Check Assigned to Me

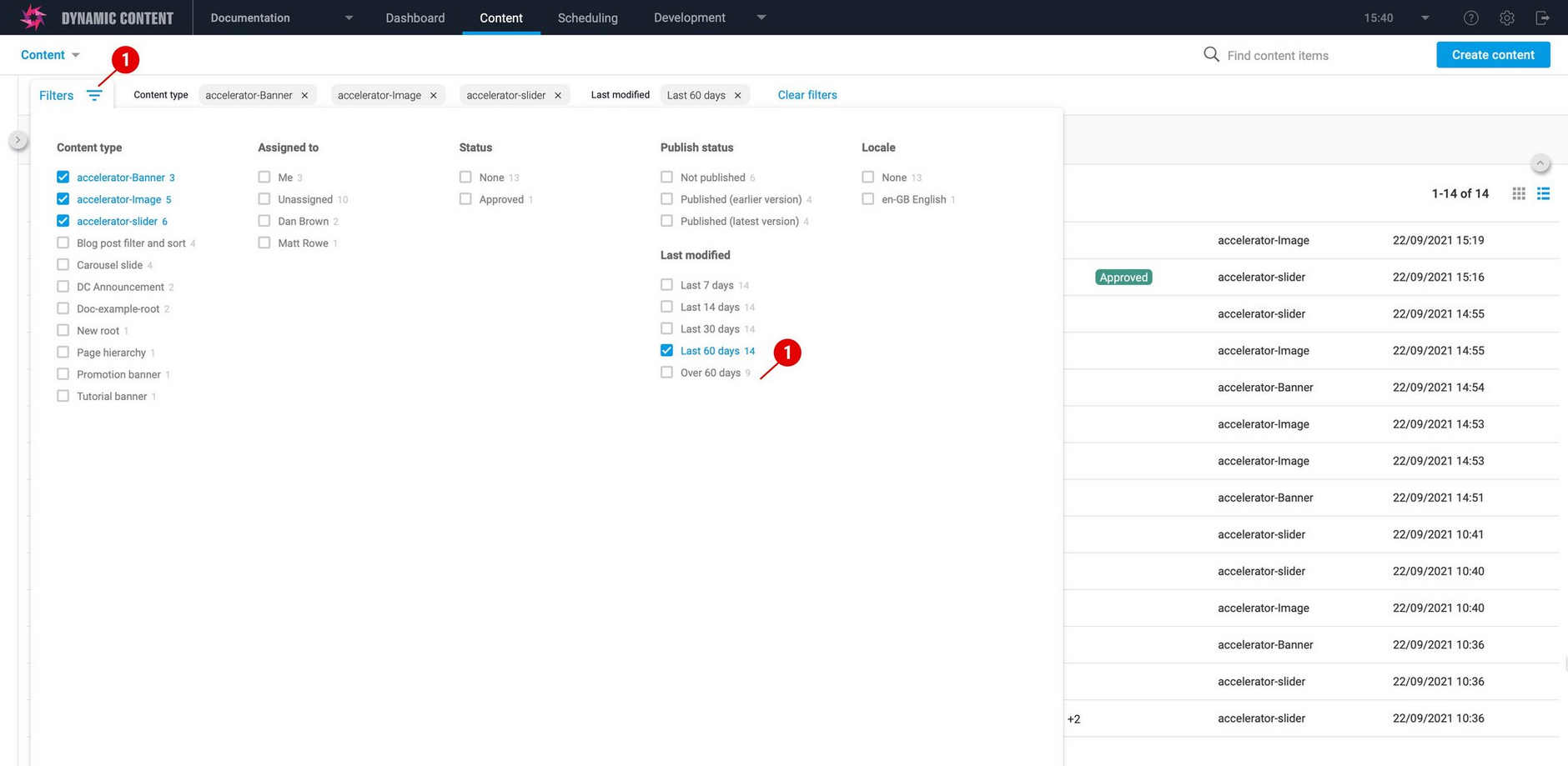tap(264, 177)
